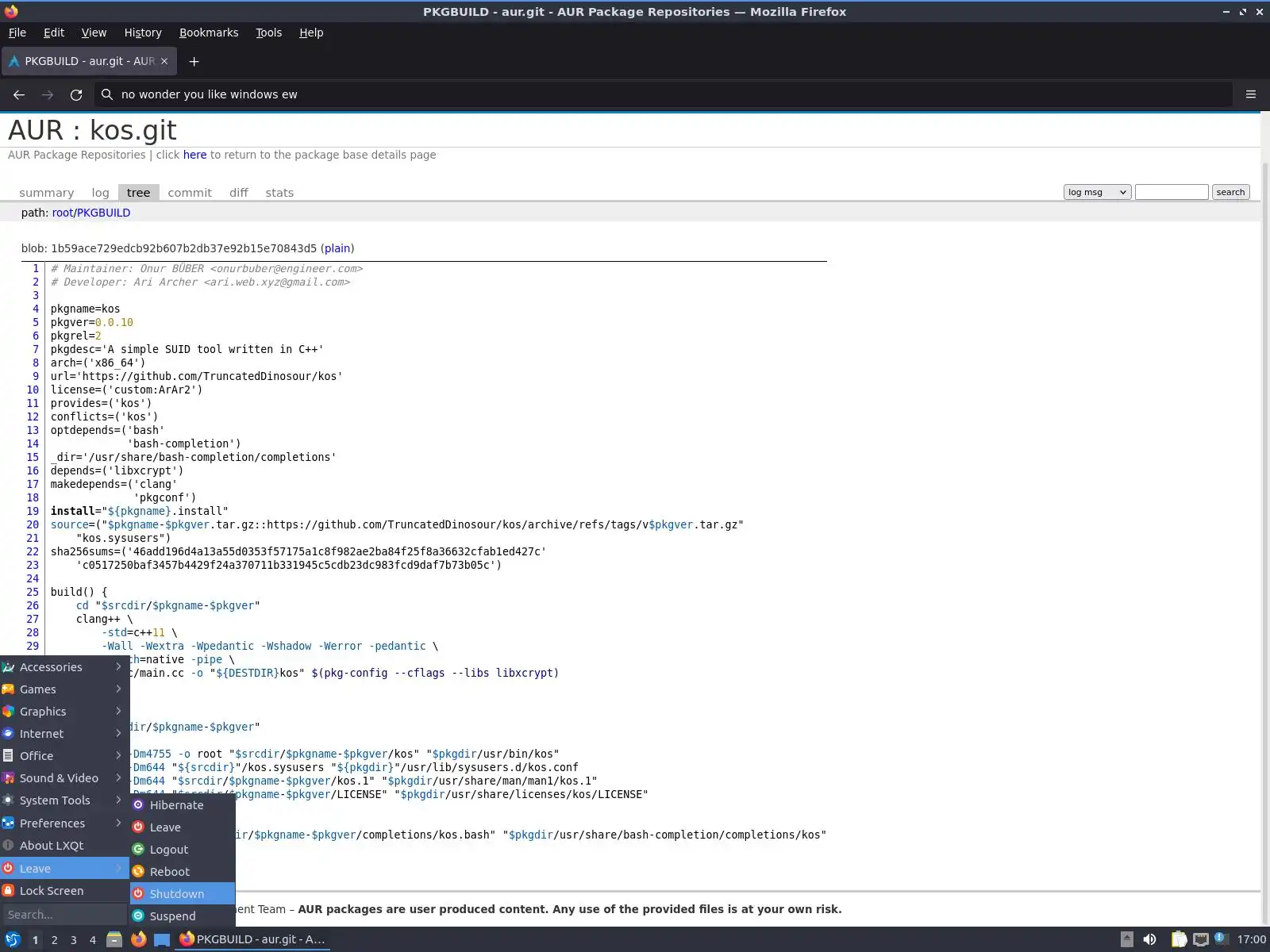Click the About LXQt info icon
This screenshot has width=1270, height=952.
tap(8, 846)
